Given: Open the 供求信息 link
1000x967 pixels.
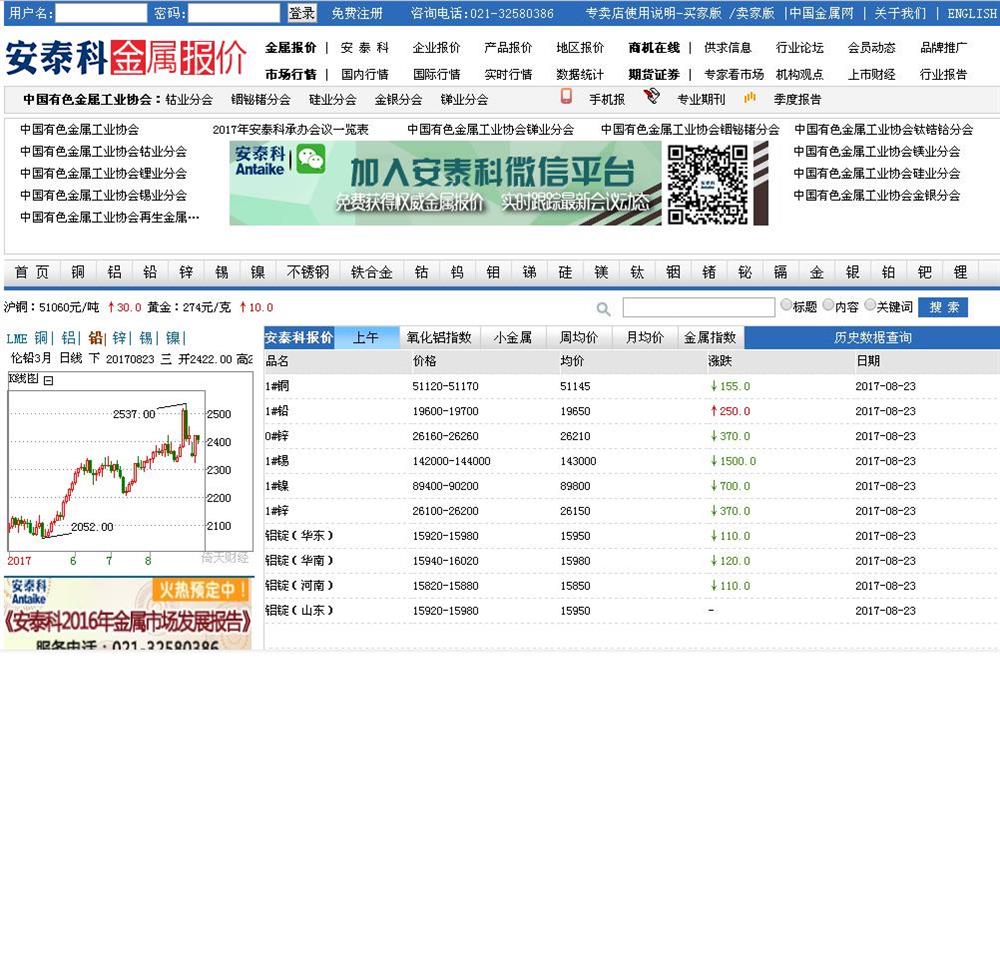Looking at the screenshot, I should 728,48.
